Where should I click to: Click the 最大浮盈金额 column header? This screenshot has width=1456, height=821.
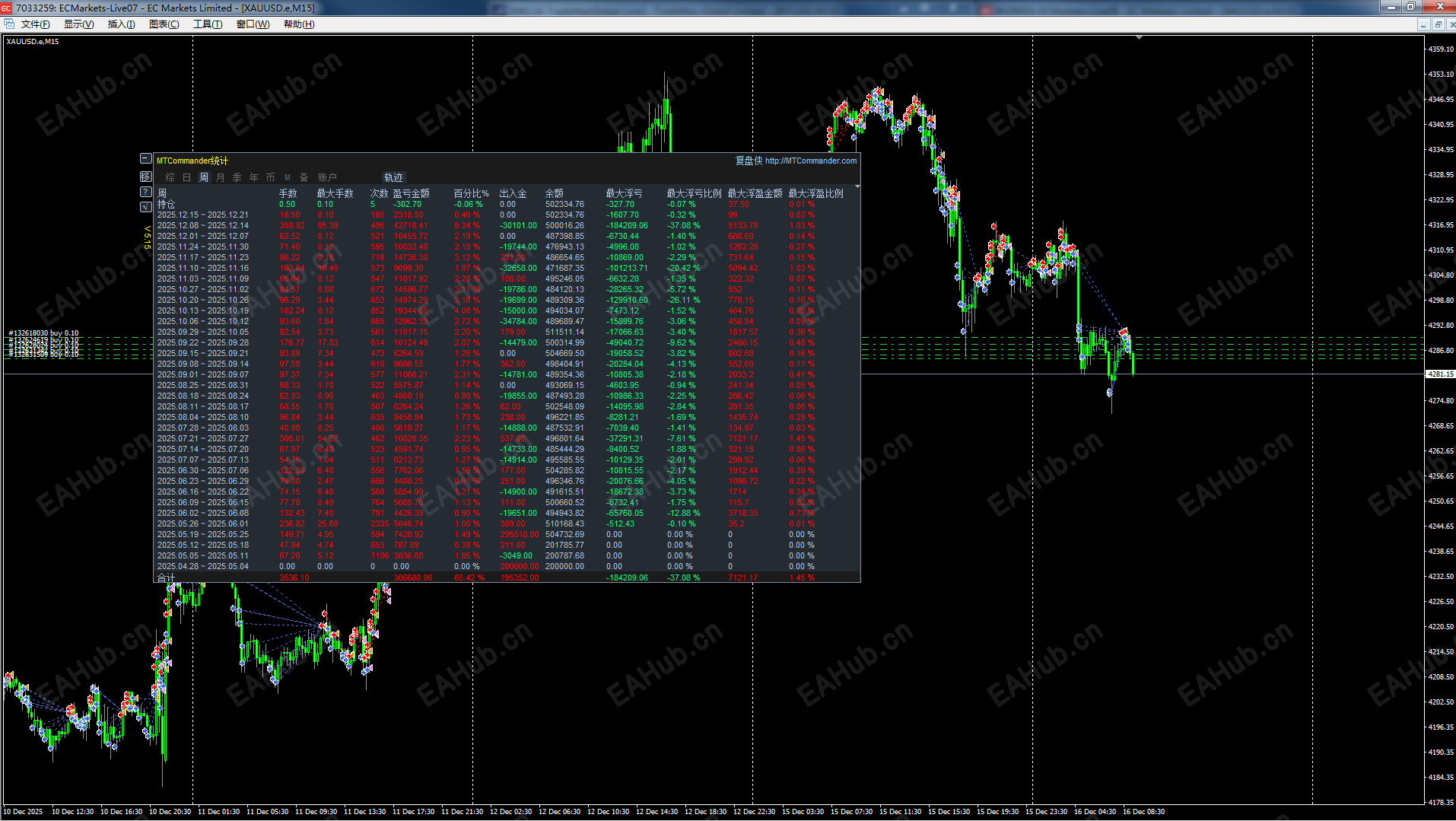coord(755,193)
